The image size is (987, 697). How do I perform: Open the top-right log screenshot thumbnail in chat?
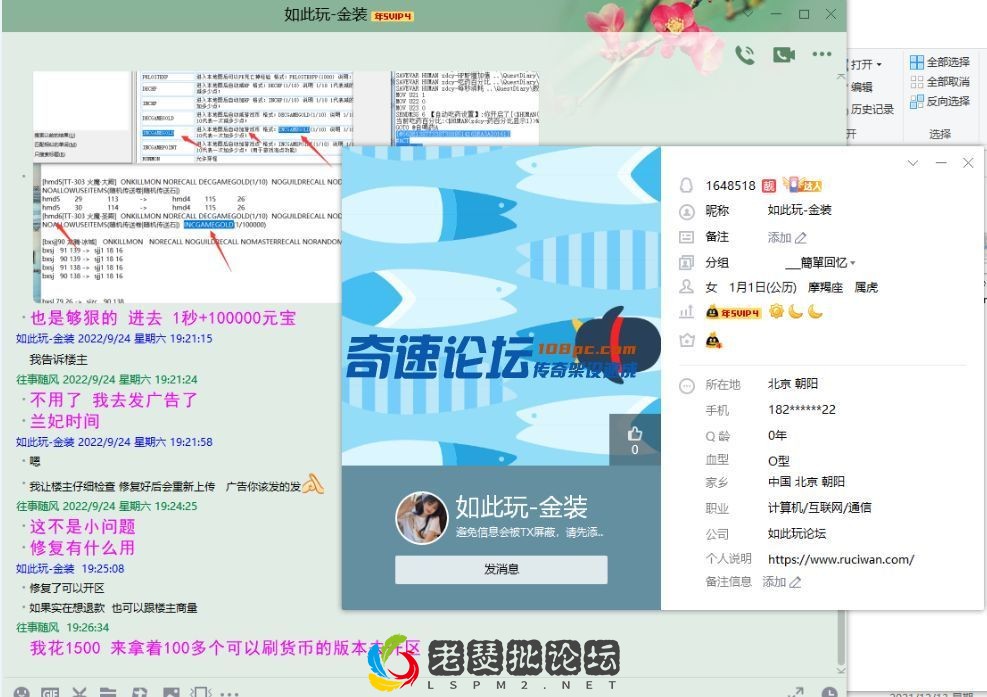pyautogui.click(x=466, y=108)
